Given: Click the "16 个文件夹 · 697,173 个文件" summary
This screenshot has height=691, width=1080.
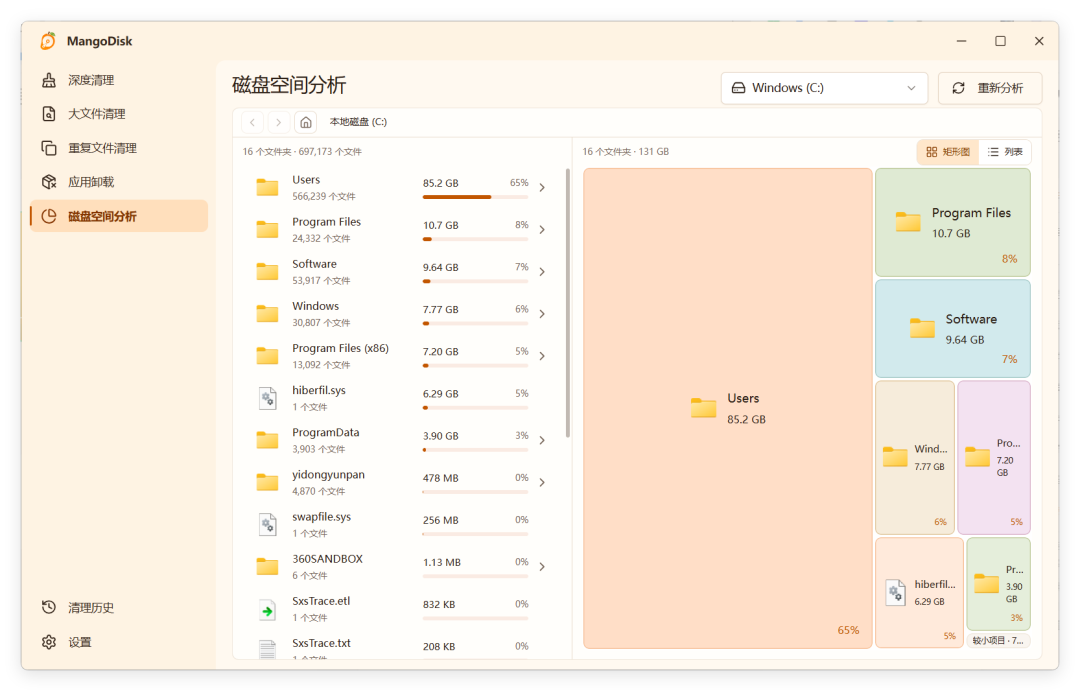Looking at the screenshot, I should tap(302, 152).
